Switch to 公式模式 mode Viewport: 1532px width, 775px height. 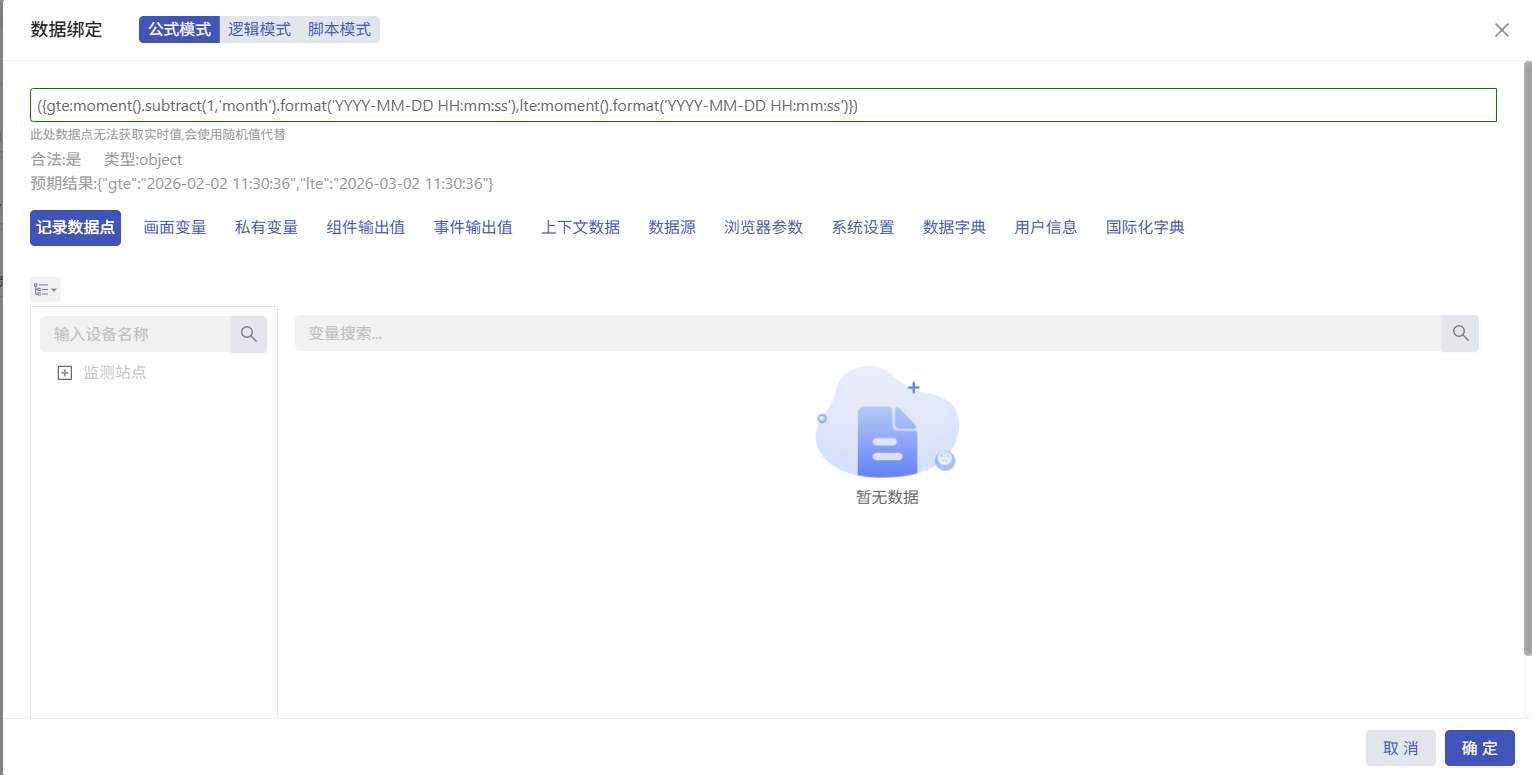179,29
